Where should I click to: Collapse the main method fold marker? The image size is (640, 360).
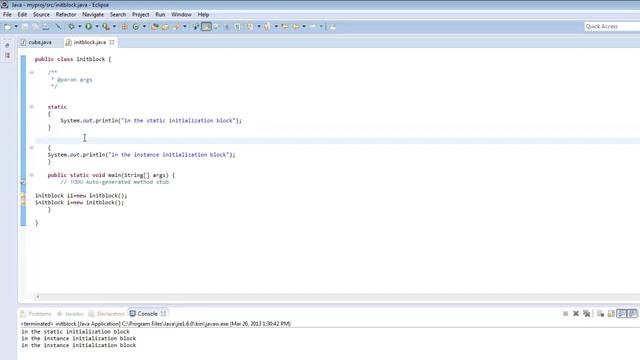[x=31, y=175]
